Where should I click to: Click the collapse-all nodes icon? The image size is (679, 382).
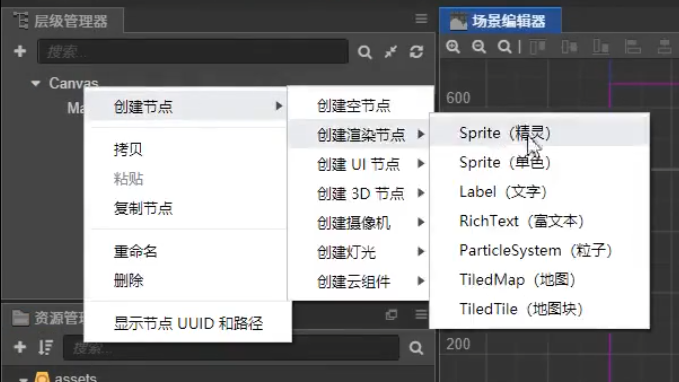(x=391, y=52)
